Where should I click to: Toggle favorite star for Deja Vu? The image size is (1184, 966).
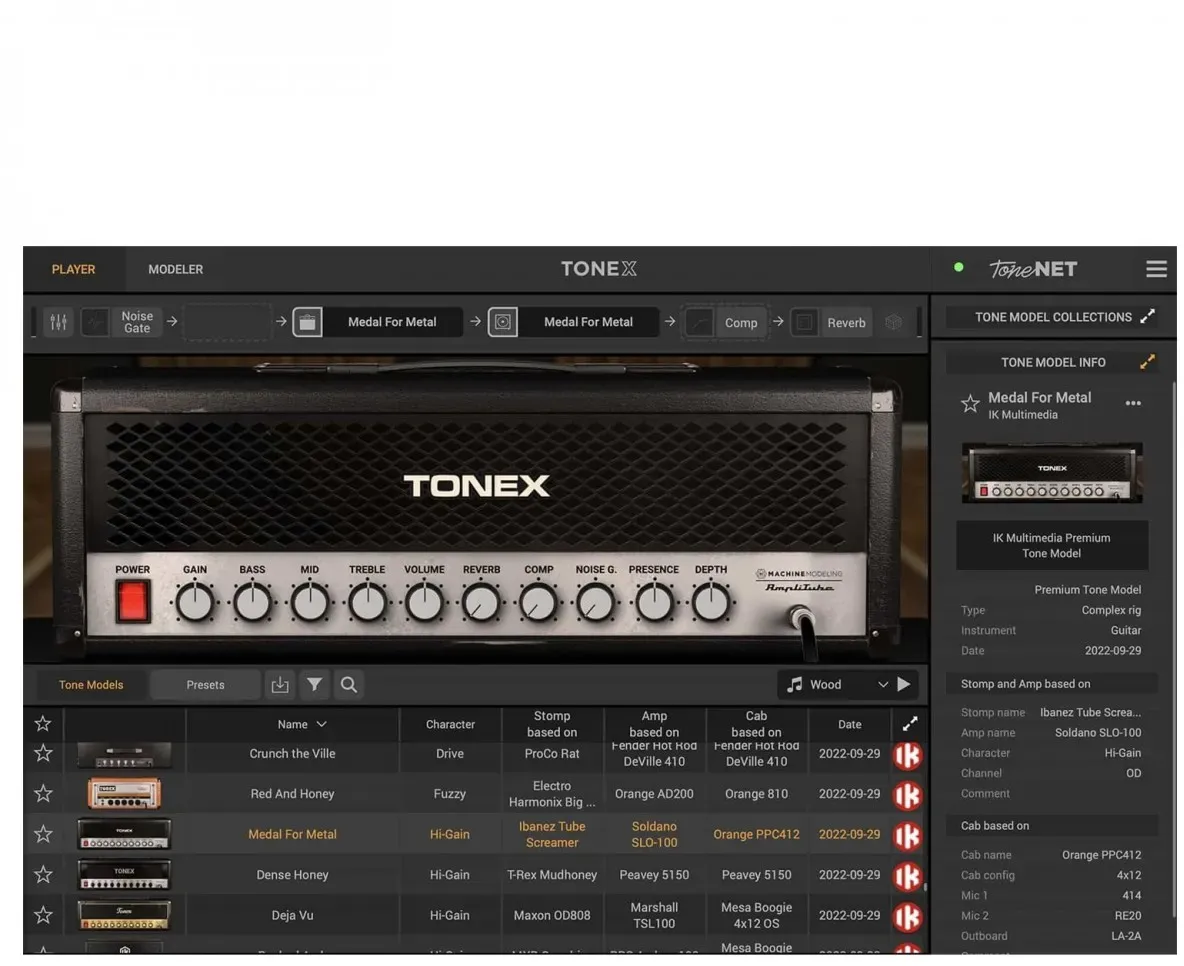43,915
